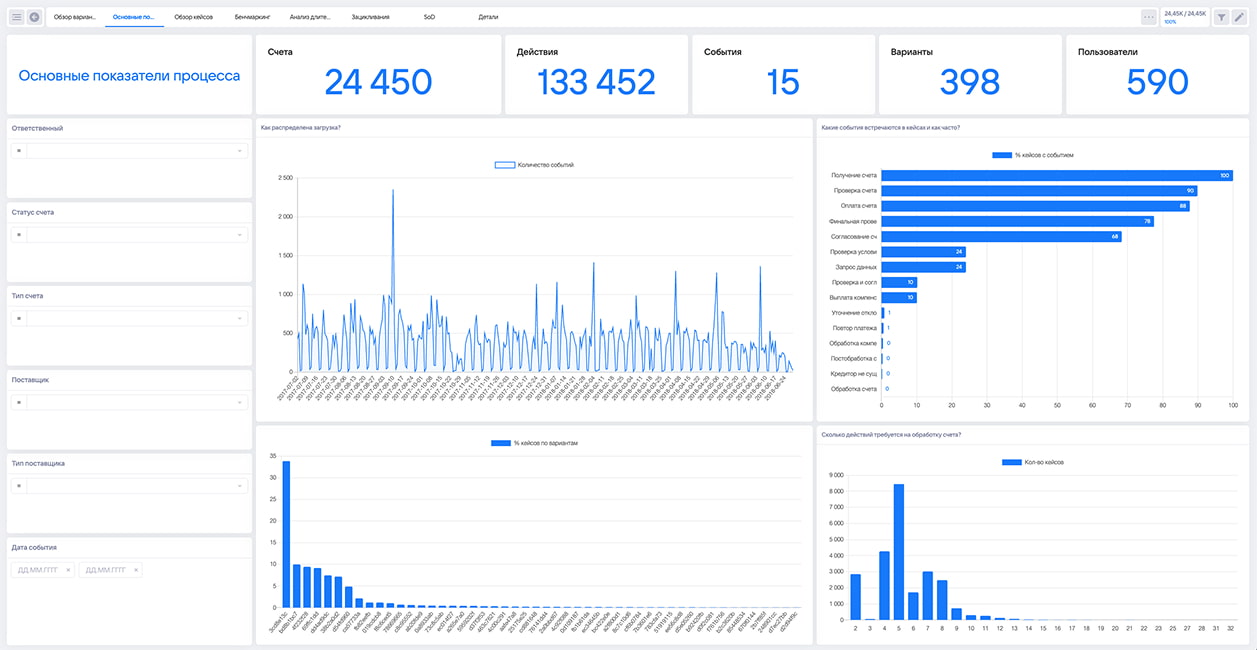Click the Оплата счета bar valued 88

1036,206
